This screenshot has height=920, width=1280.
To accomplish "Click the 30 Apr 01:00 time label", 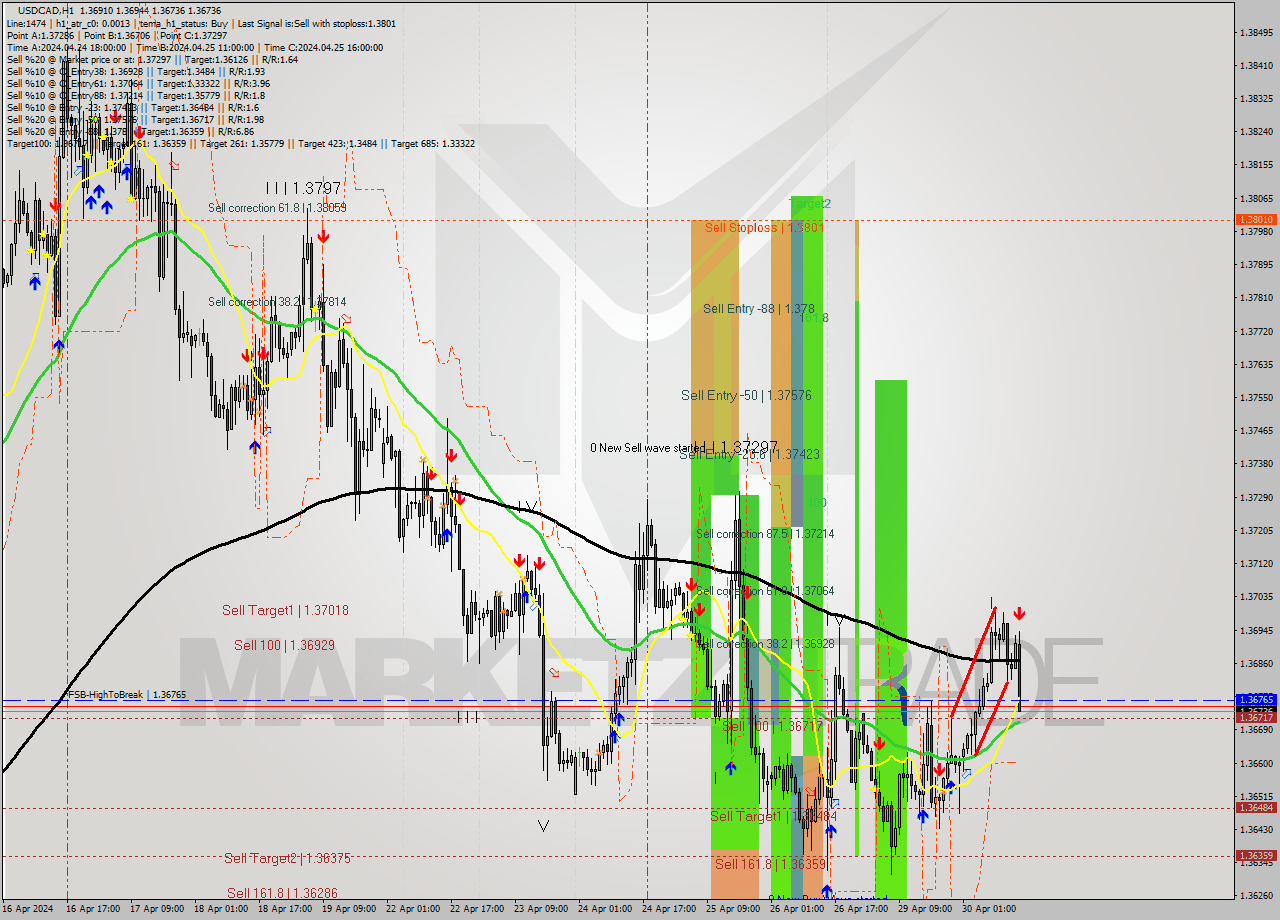I will [x=989, y=909].
